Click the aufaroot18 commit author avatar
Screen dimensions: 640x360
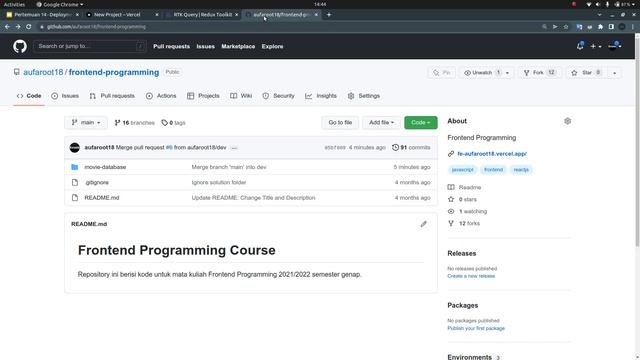point(74,147)
